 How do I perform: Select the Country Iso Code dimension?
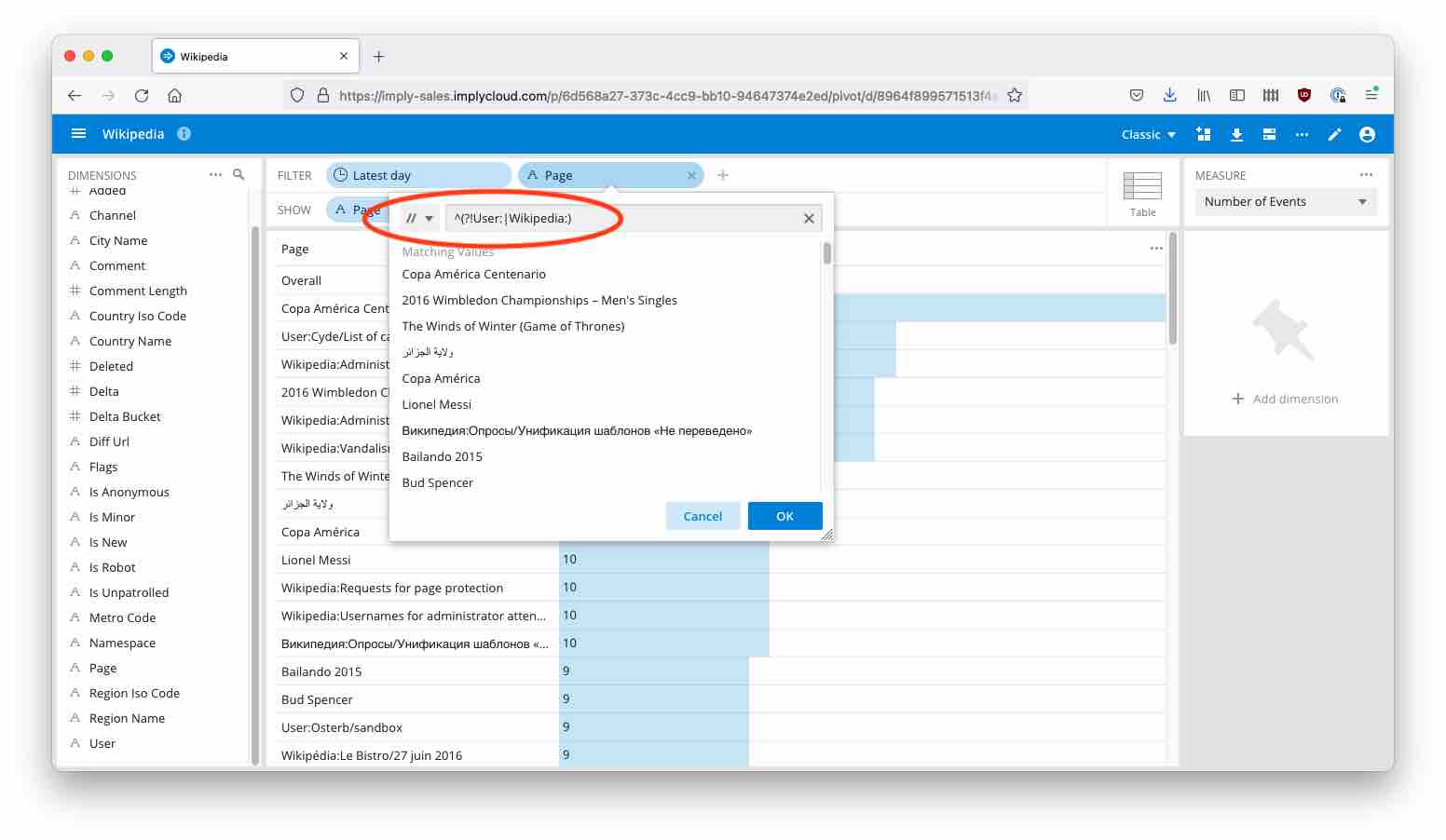[x=138, y=316]
